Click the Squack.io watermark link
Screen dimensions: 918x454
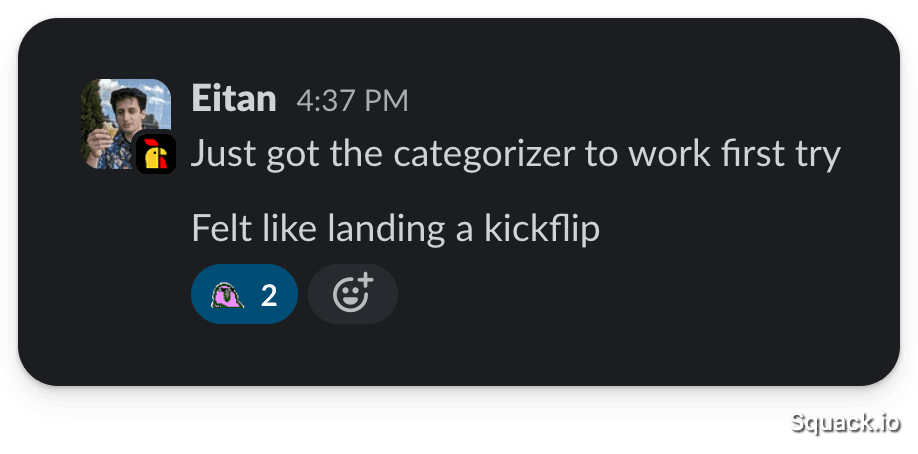[x=844, y=422]
